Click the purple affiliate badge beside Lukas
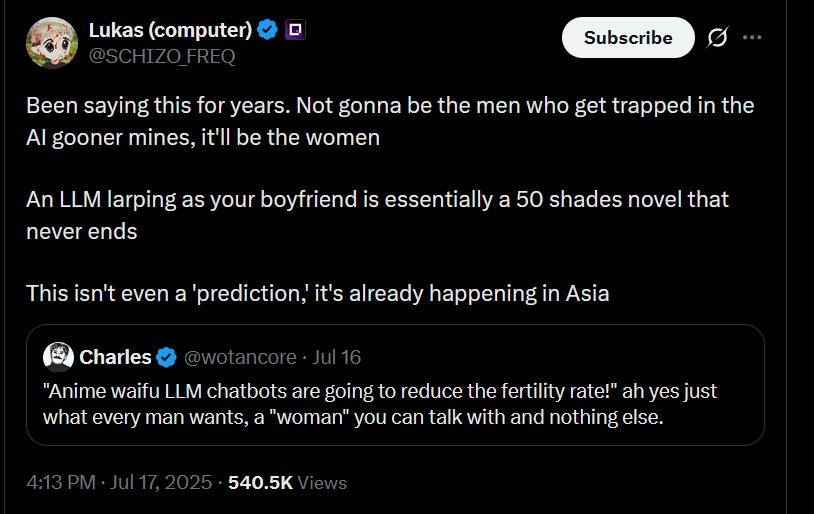The height and width of the screenshot is (514, 814). click(295, 30)
